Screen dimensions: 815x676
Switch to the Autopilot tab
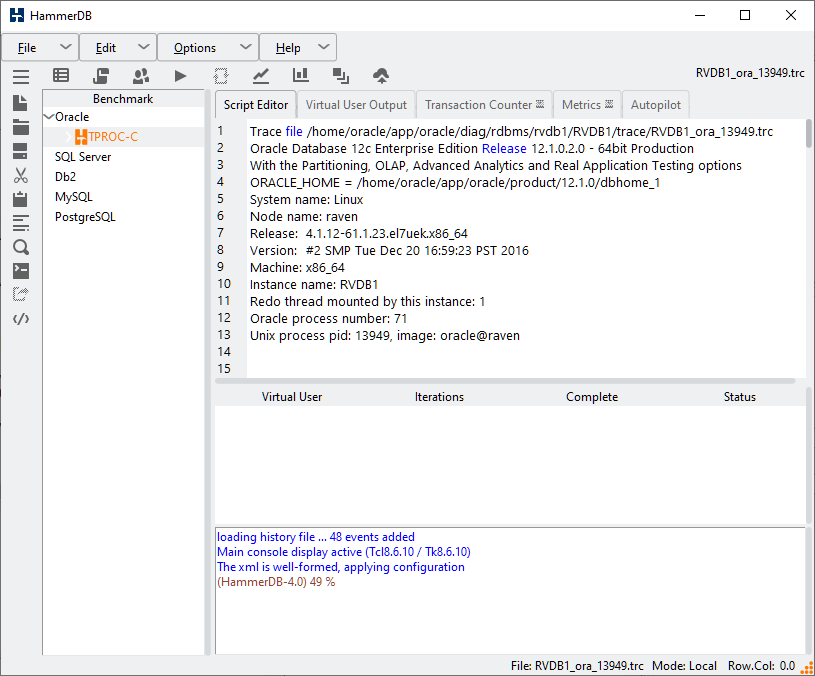[654, 105]
